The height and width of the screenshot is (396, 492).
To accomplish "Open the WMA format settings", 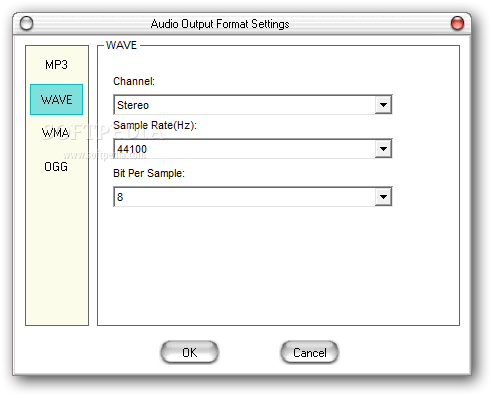I will tap(56, 133).
